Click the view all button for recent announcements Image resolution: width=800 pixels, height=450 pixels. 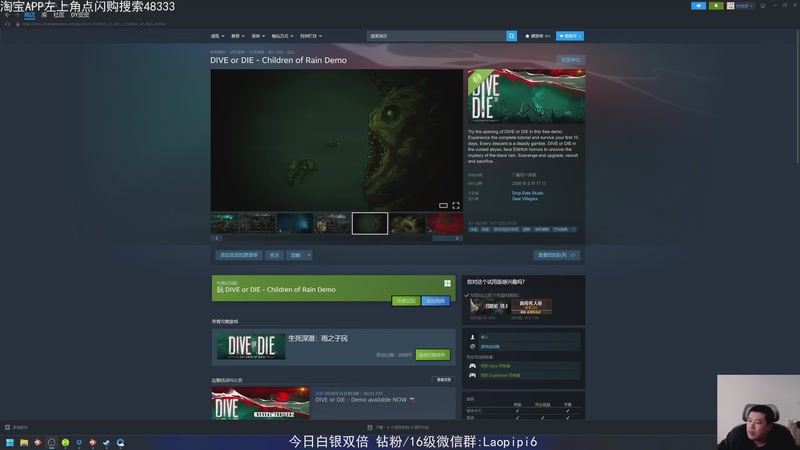click(443, 380)
